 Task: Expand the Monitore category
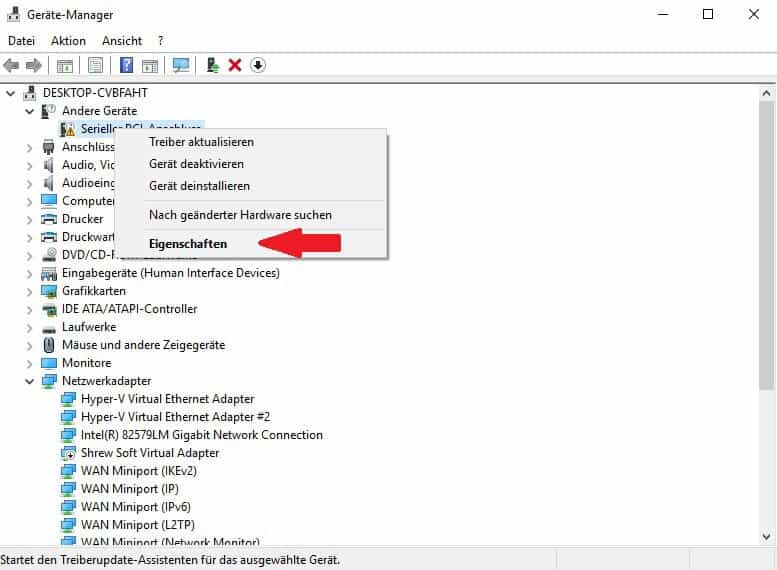pyautogui.click(x=30, y=363)
